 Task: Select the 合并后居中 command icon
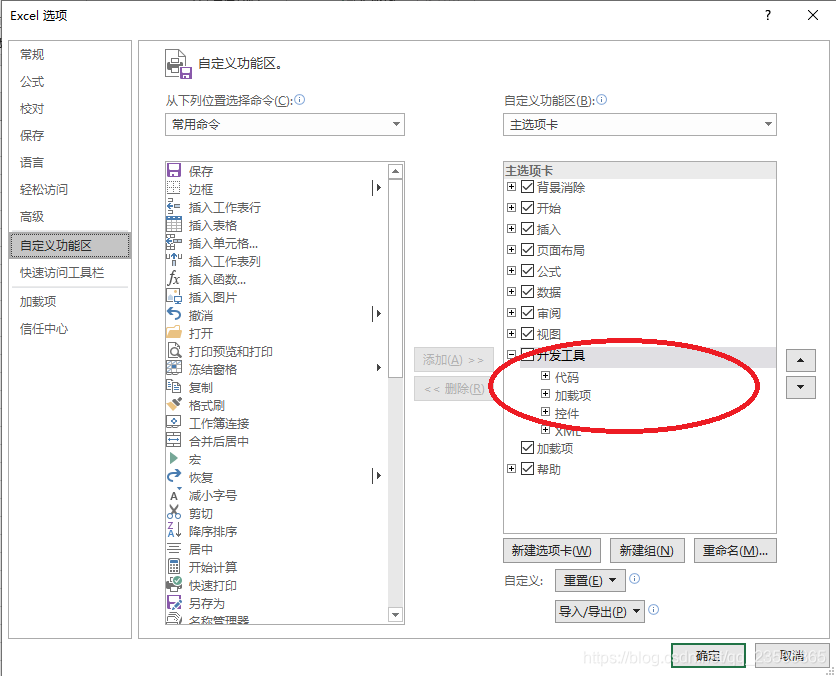(174, 440)
